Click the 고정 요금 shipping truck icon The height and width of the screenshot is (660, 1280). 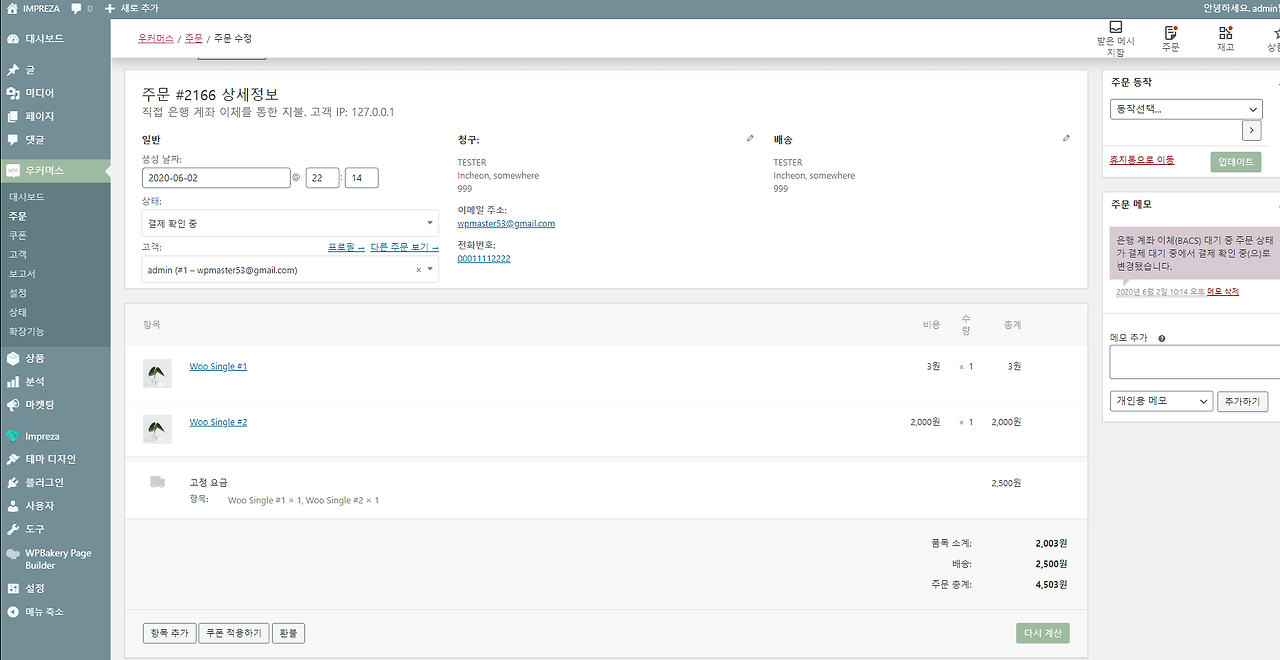pos(157,482)
